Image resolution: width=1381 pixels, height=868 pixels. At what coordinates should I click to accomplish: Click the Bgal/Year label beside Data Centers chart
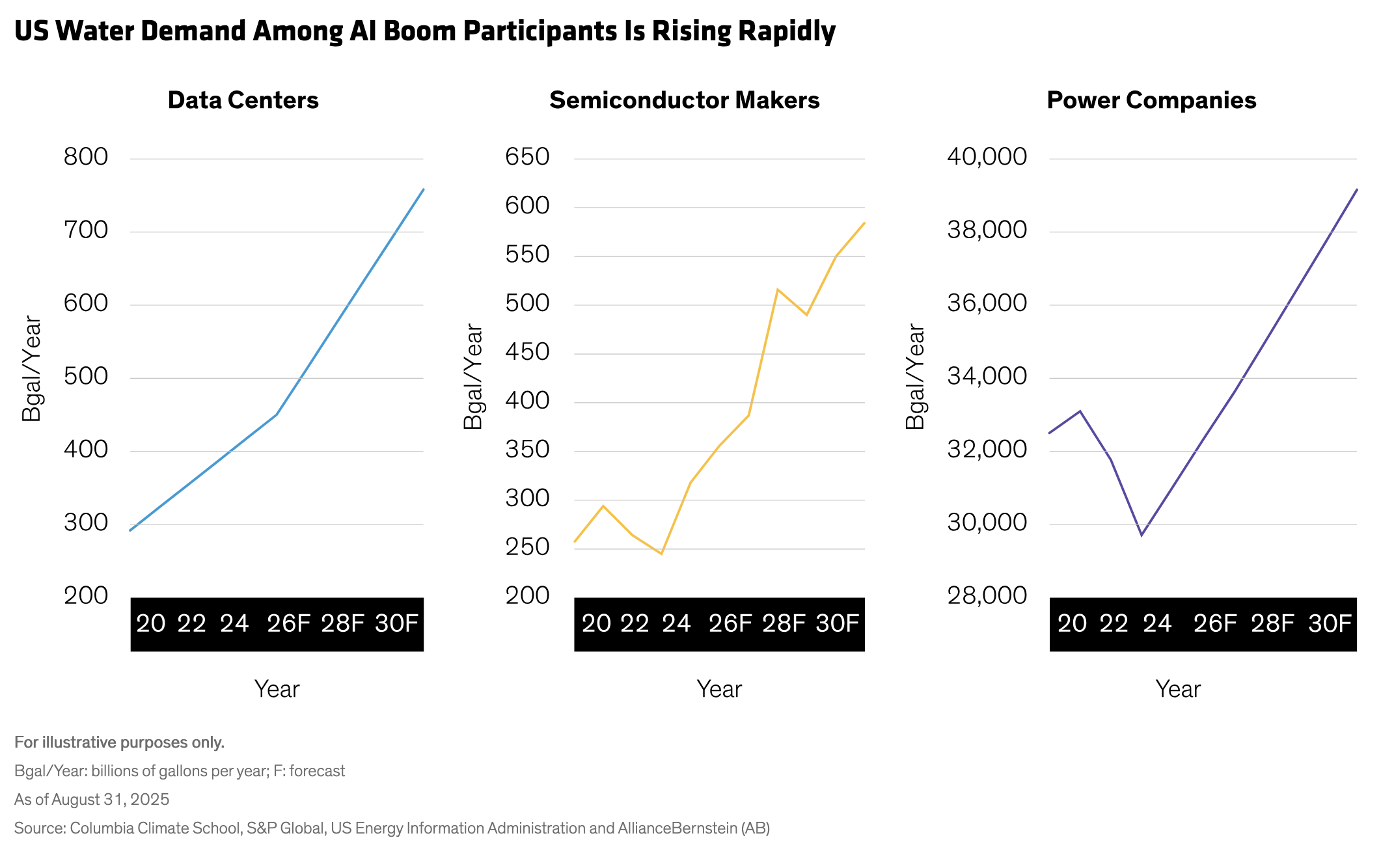pyautogui.click(x=31, y=369)
